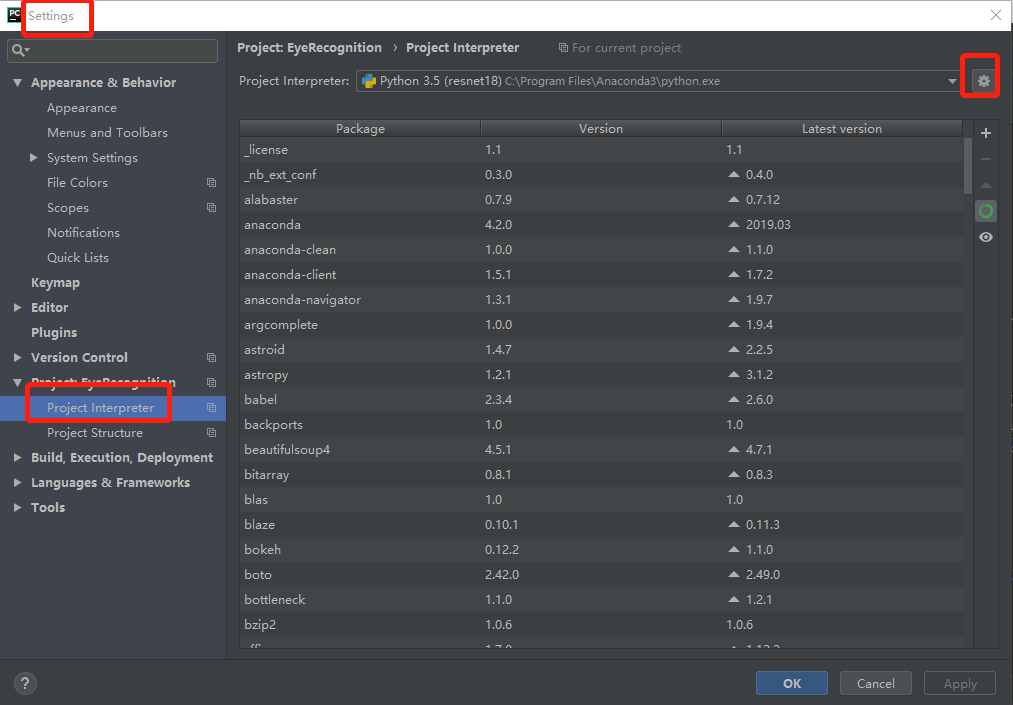Click the Python icon in interpreter field
Viewport: 1013px width, 705px height.
click(369, 81)
